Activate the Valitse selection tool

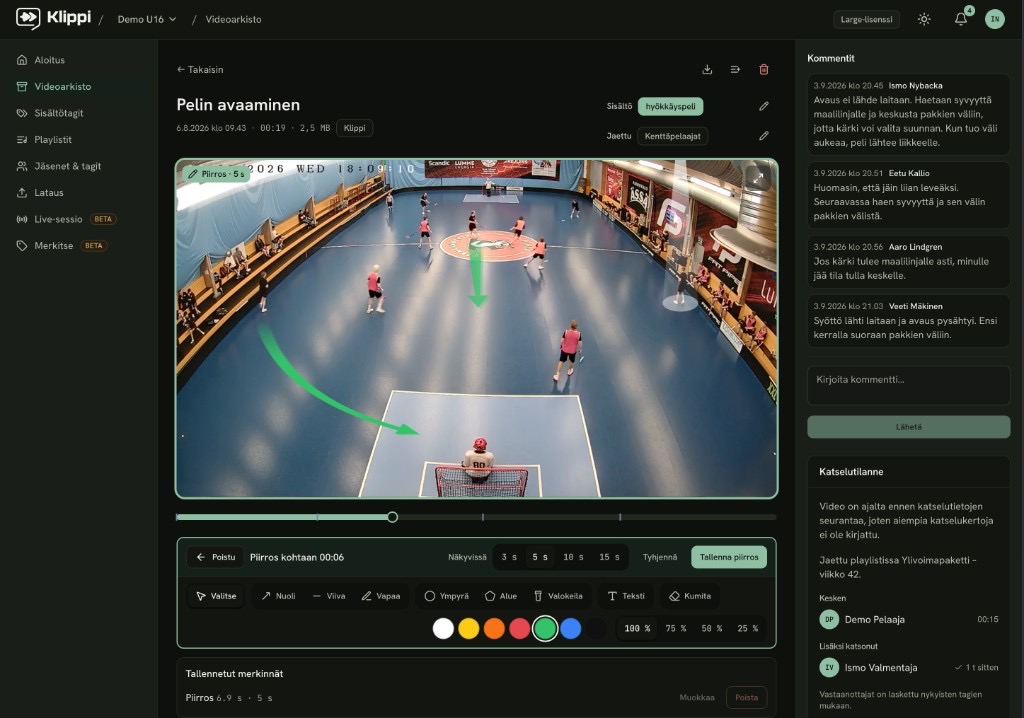click(216, 596)
